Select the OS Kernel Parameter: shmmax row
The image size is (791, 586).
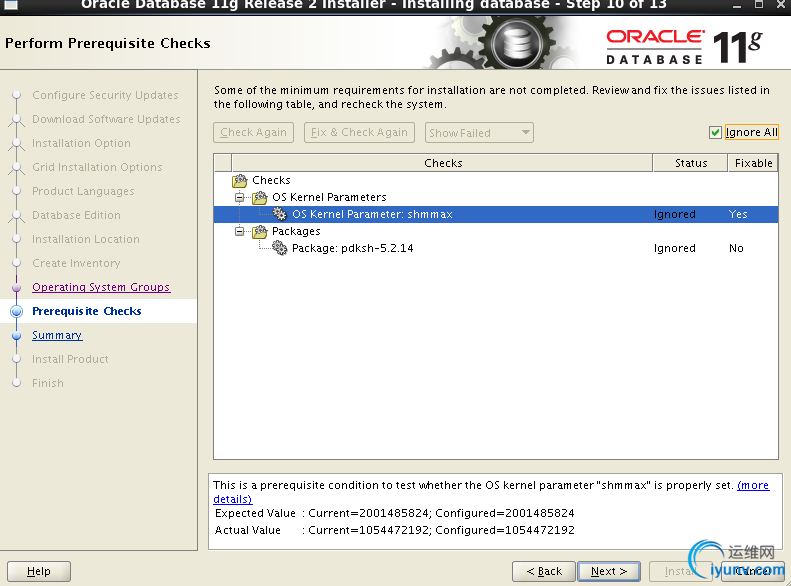(x=495, y=214)
